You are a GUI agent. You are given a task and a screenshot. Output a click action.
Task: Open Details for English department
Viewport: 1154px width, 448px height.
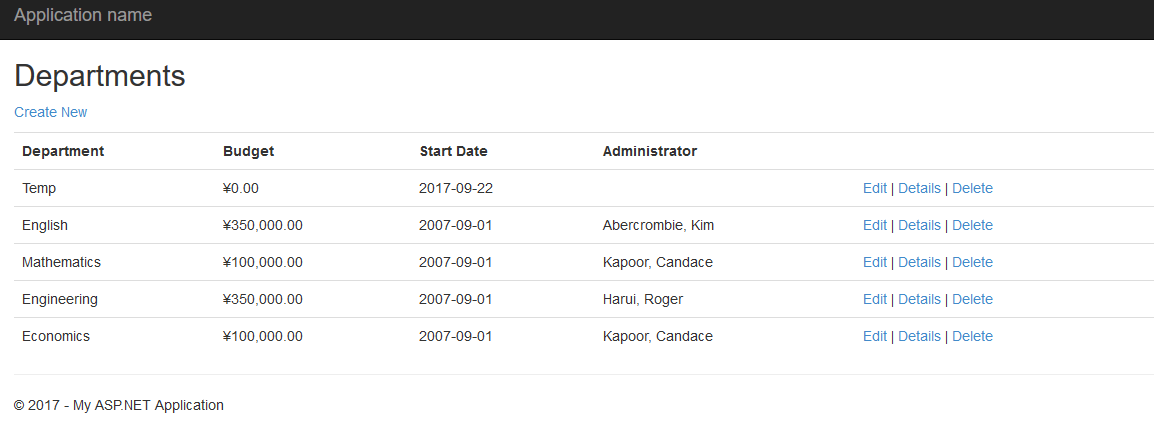(919, 225)
